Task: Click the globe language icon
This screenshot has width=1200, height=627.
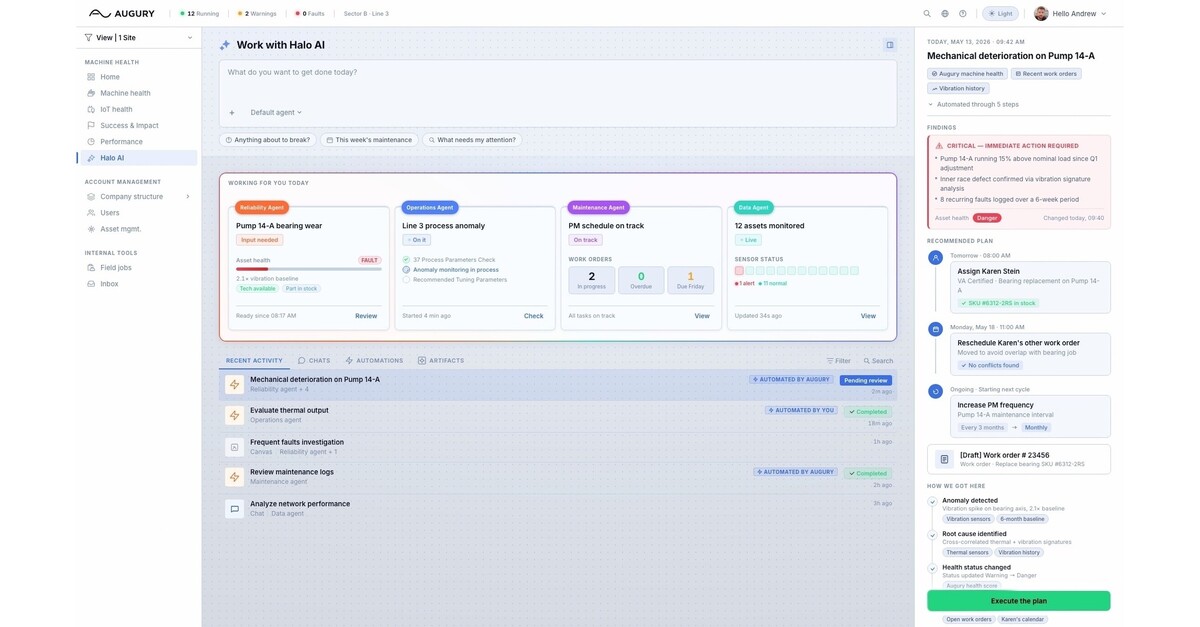Action: coord(945,14)
